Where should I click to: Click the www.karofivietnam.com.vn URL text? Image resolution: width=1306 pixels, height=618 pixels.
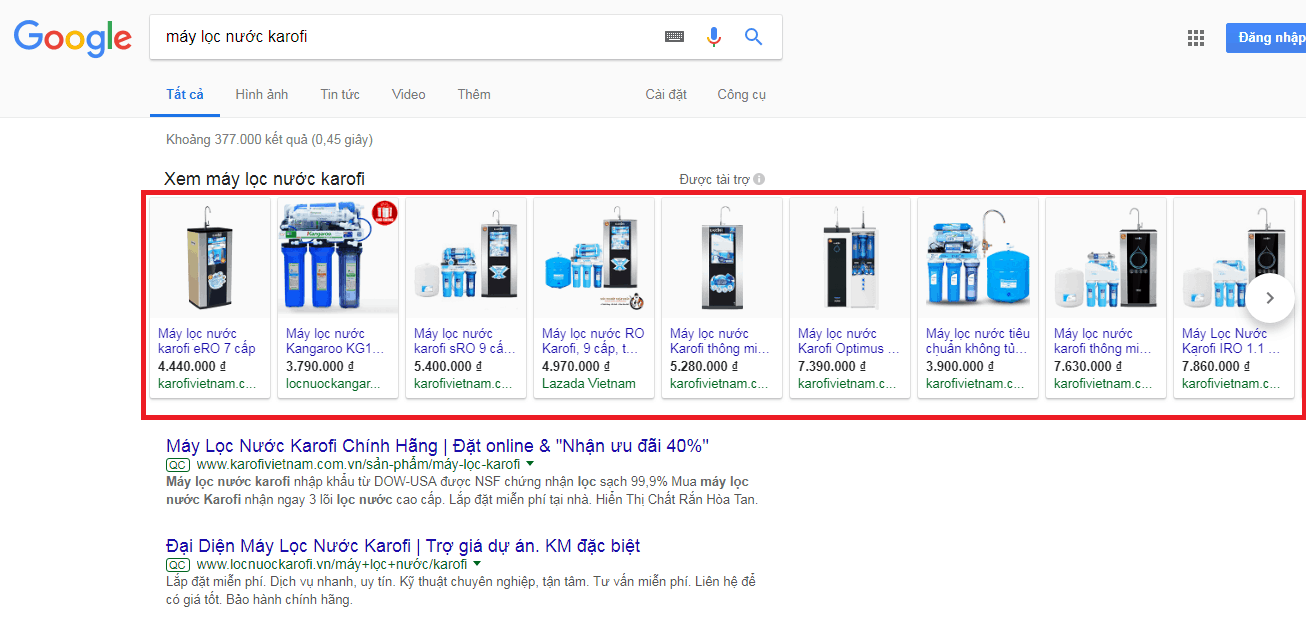point(358,465)
